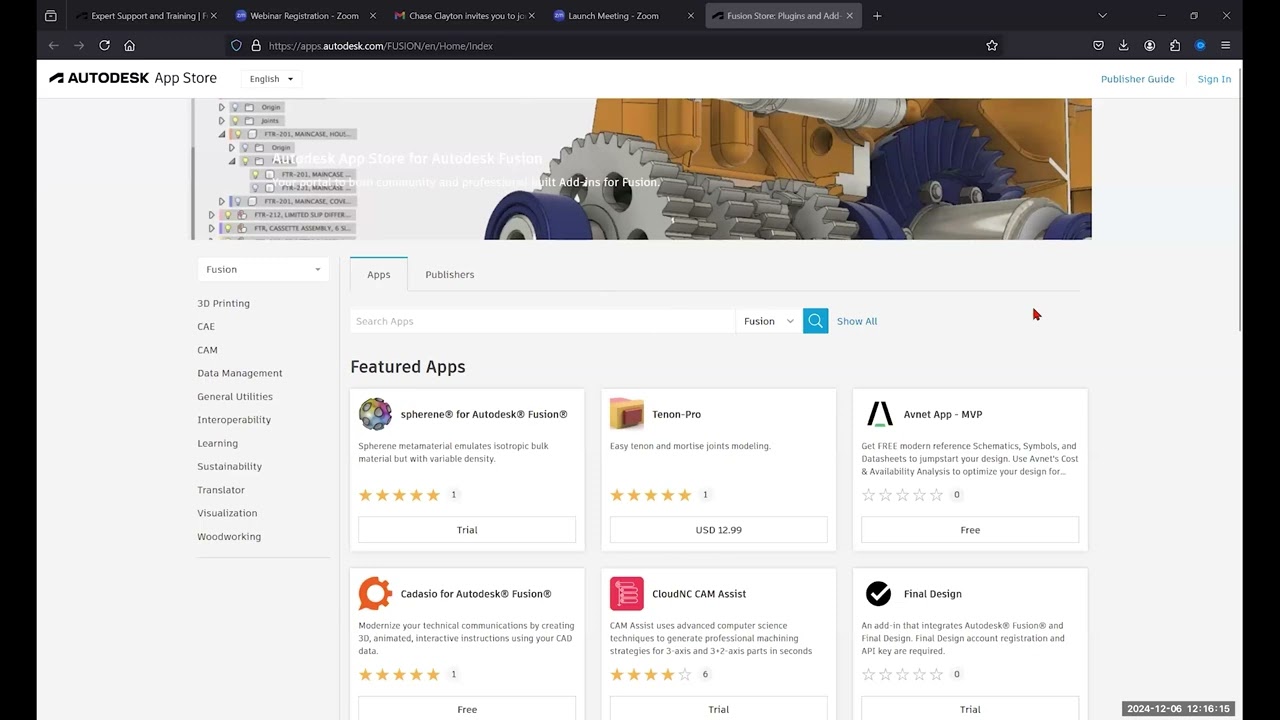Screen dimensions: 1280x720
Task: Select the Woodworking category
Action: tap(229, 537)
